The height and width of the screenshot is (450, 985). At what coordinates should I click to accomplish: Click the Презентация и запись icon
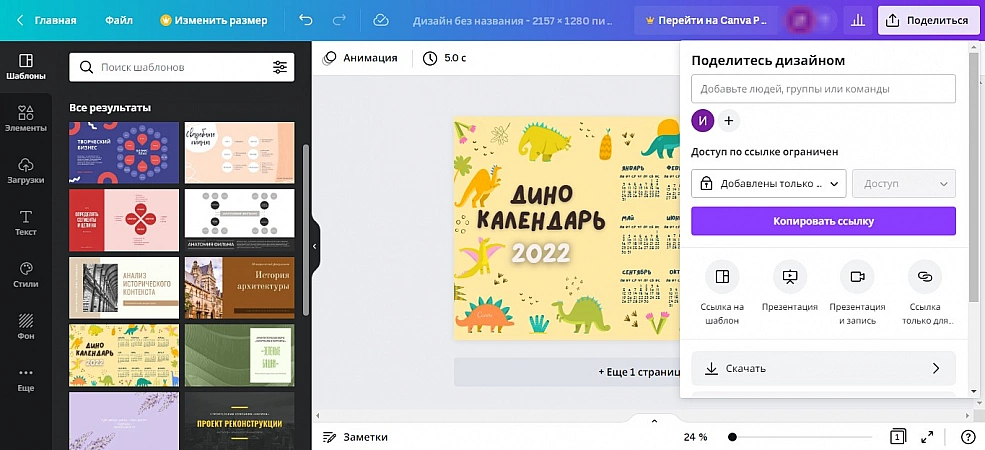(857, 277)
